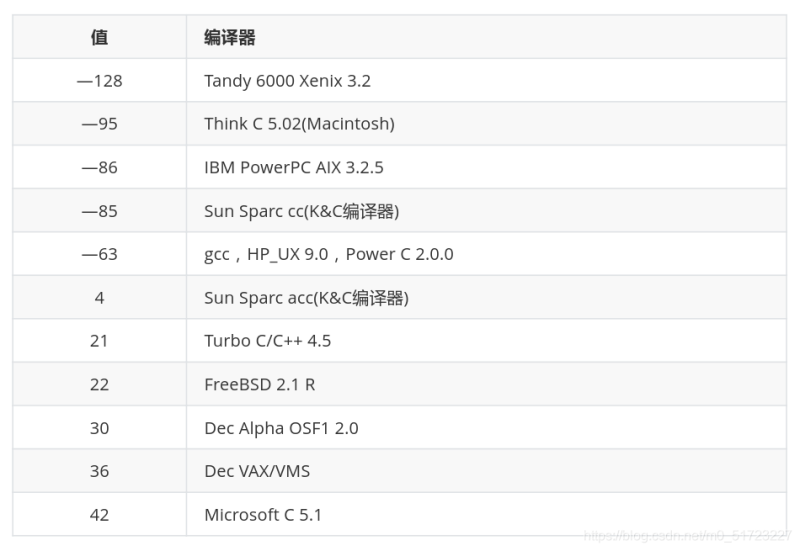800x551 pixels.
Task: Select Think C 5.02(Macintosh) entry
Action: coord(299,124)
